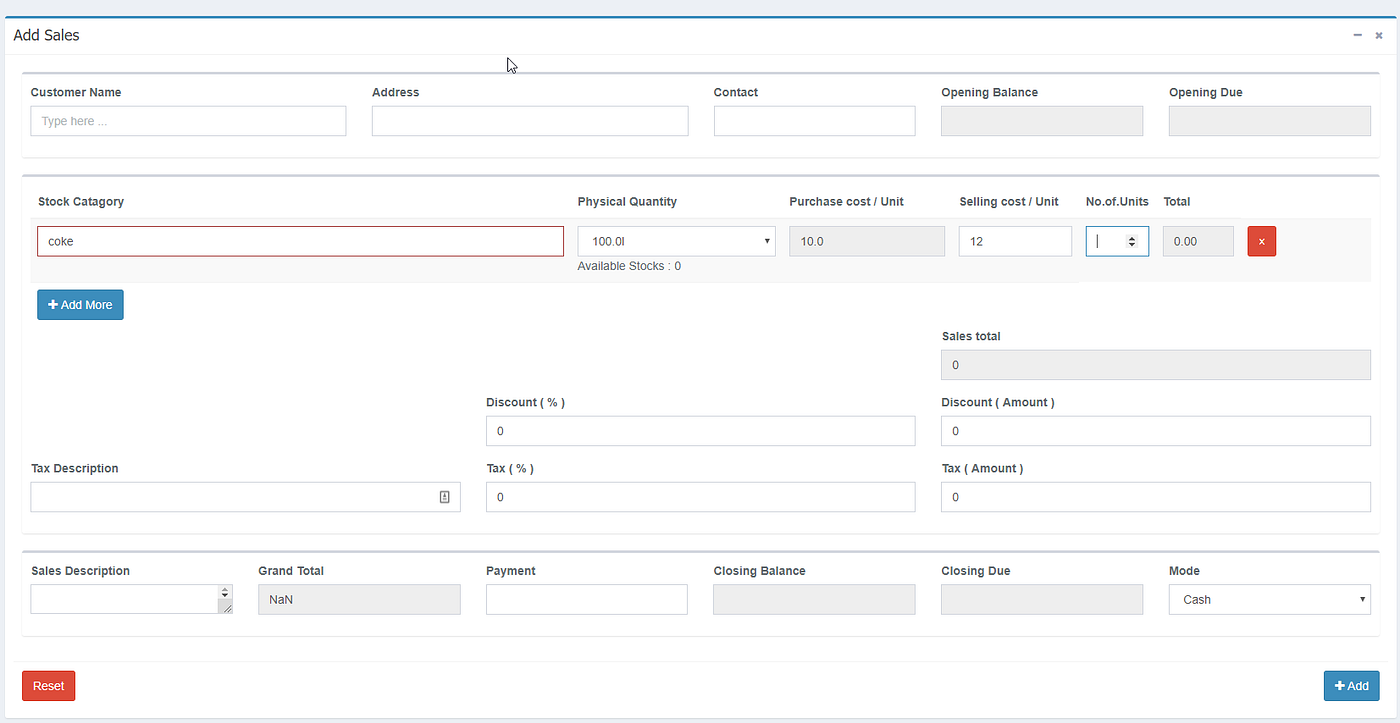The height and width of the screenshot is (723, 1400).
Task: Remove the coke stock row
Action: pyautogui.click(x=1261, y=241)
